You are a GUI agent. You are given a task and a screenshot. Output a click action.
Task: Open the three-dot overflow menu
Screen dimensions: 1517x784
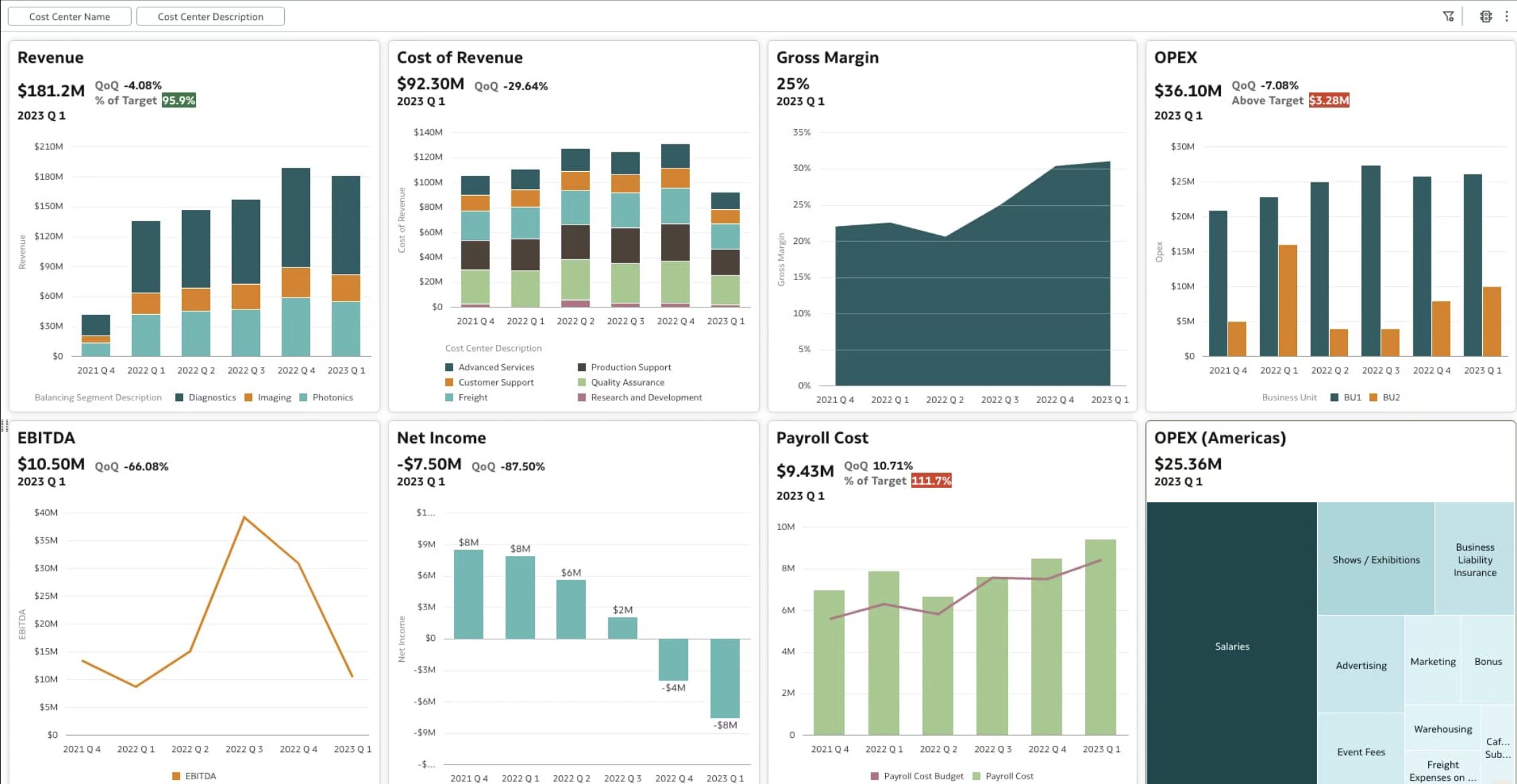pos(1506,16)
